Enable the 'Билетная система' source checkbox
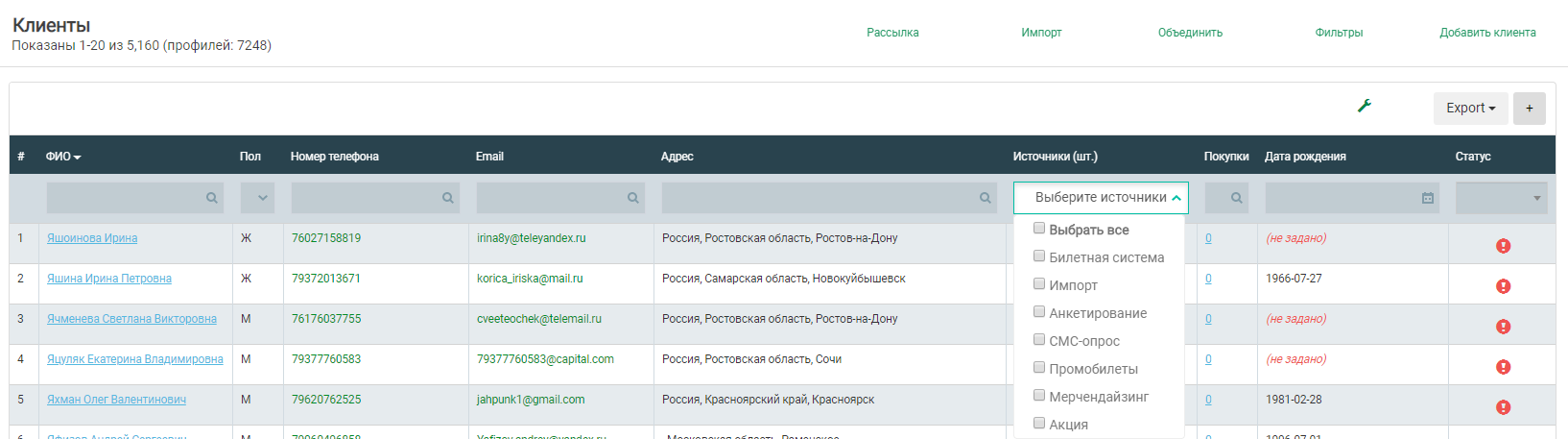The height and width of the screenshot is (439, 1568). pyautogui.click(x=1039, y=256)
